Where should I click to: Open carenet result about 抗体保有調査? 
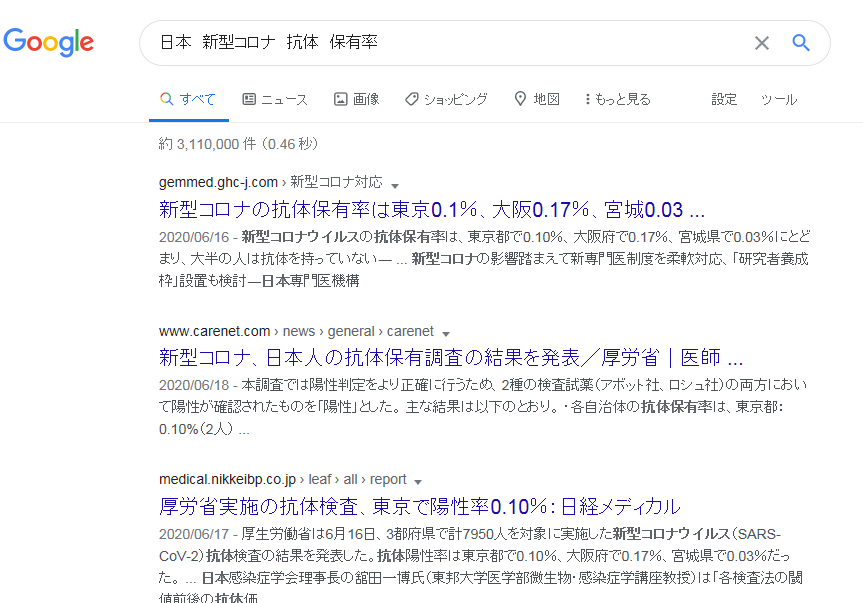pos(451,358)
